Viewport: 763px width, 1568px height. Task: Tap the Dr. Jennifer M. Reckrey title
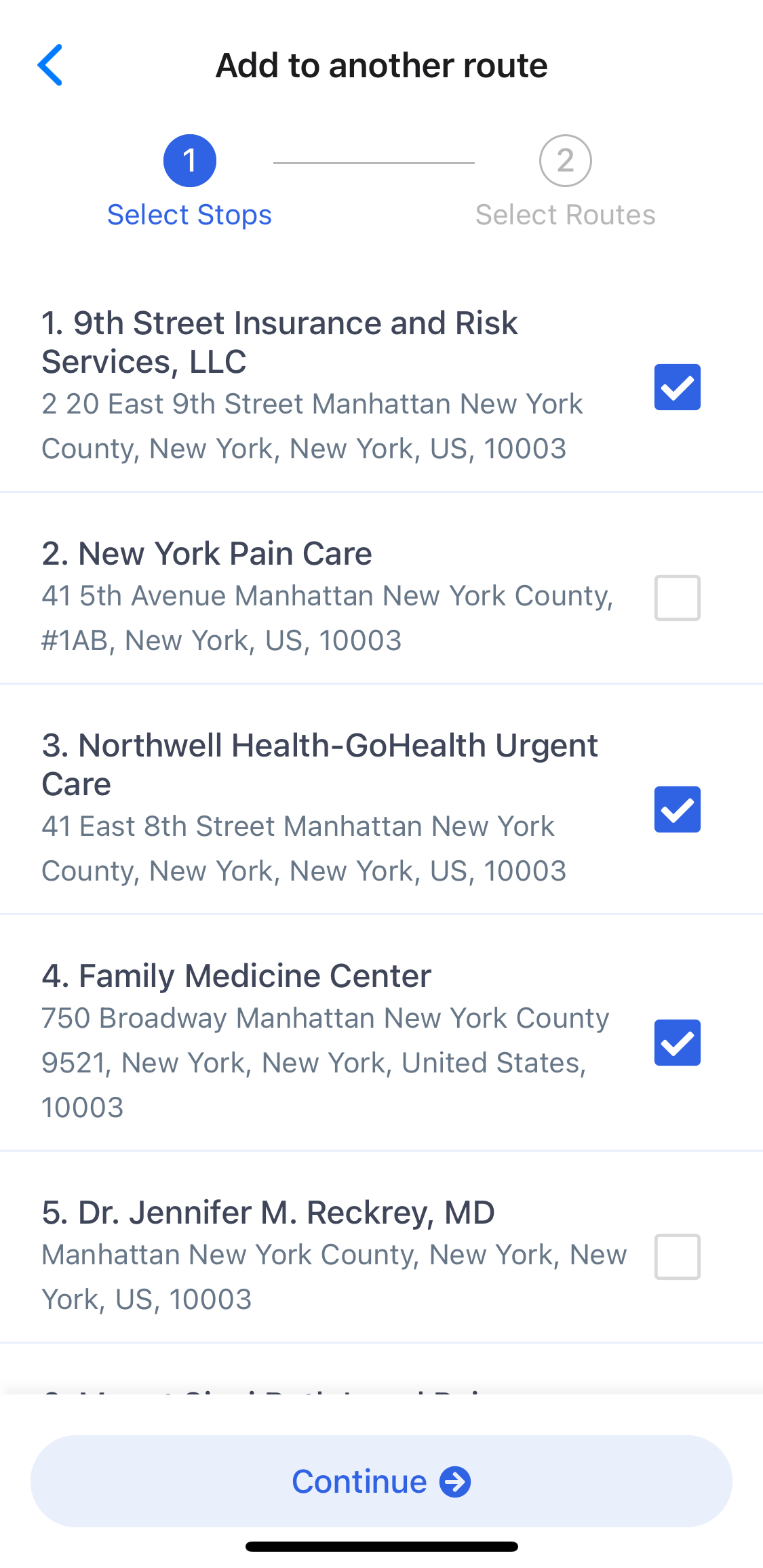click(268, 1212)
